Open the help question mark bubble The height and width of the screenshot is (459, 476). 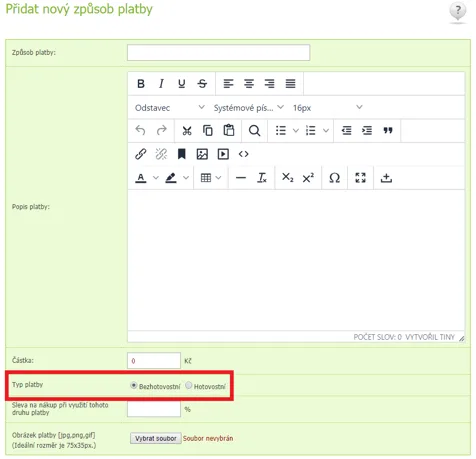(x=458, y=11)
